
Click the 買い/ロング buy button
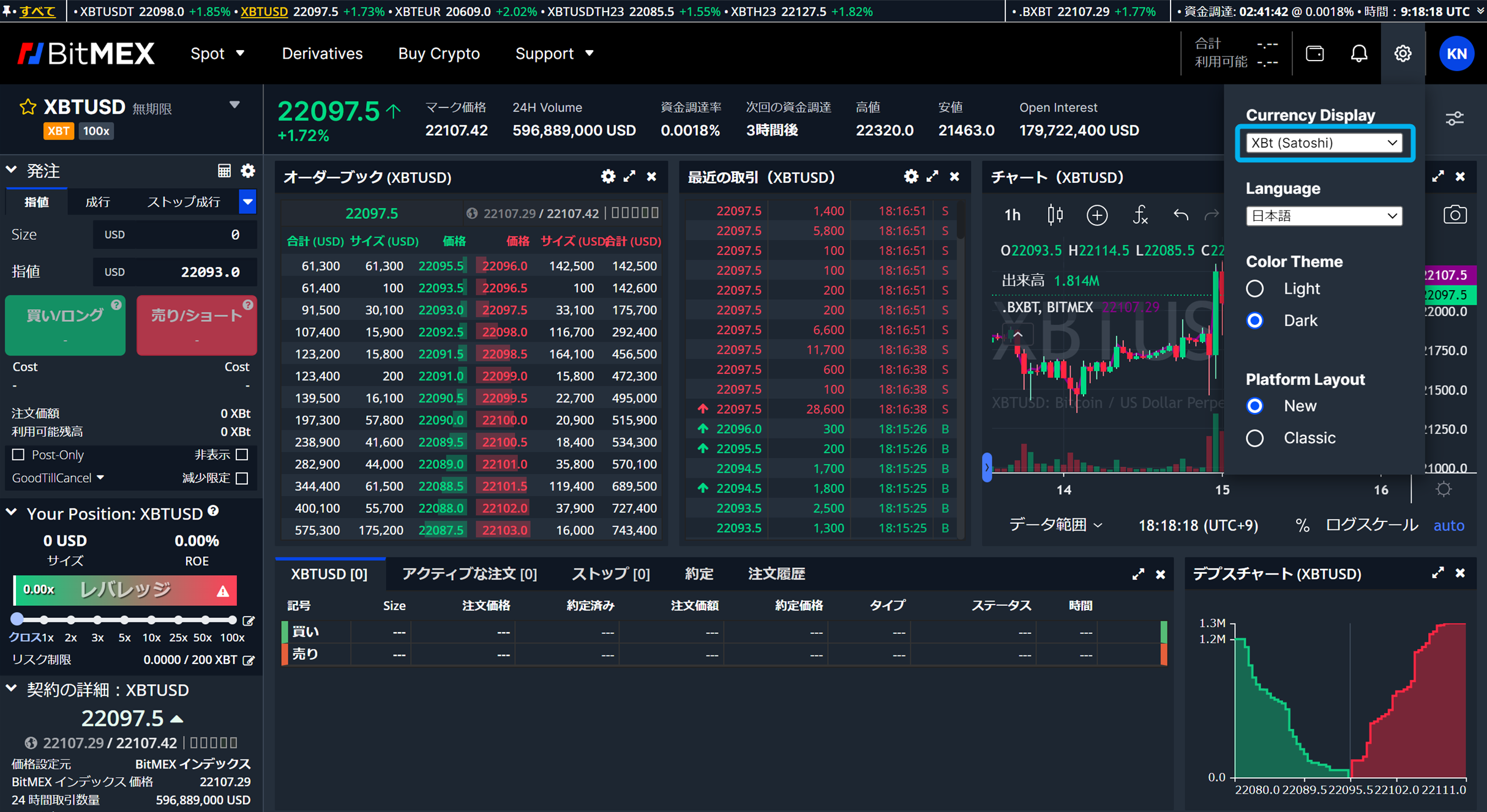[x=65, y=325]
